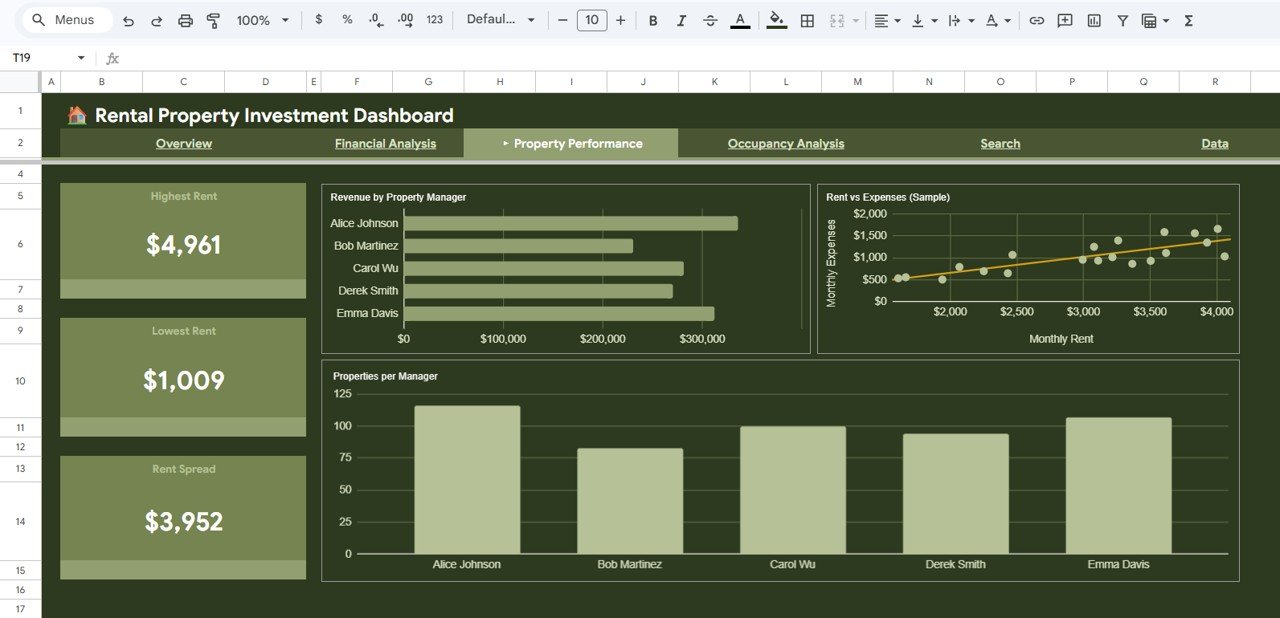Click the Decrease decimal places icon

click(x=376, y=19)
